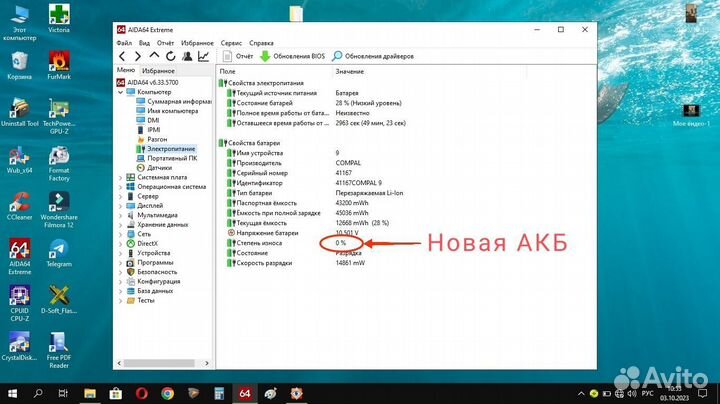Viewport: 720px width, 404px height.
Task: Select the Конфигурация tree item
Action: [x=153, y=281]
